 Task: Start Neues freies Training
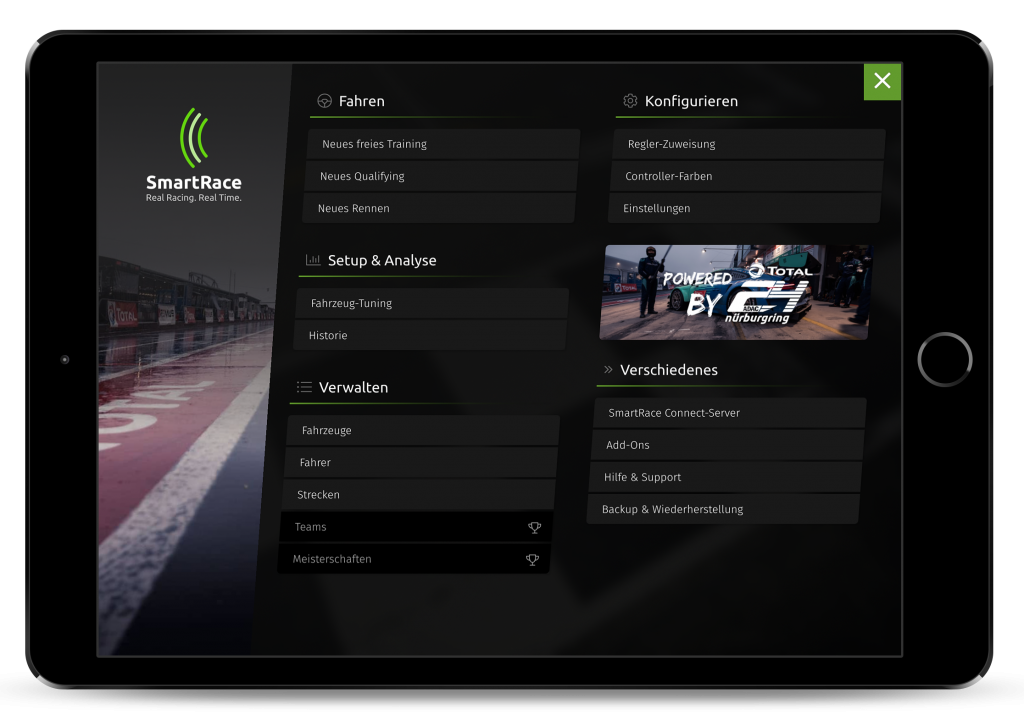click(443, 144)
